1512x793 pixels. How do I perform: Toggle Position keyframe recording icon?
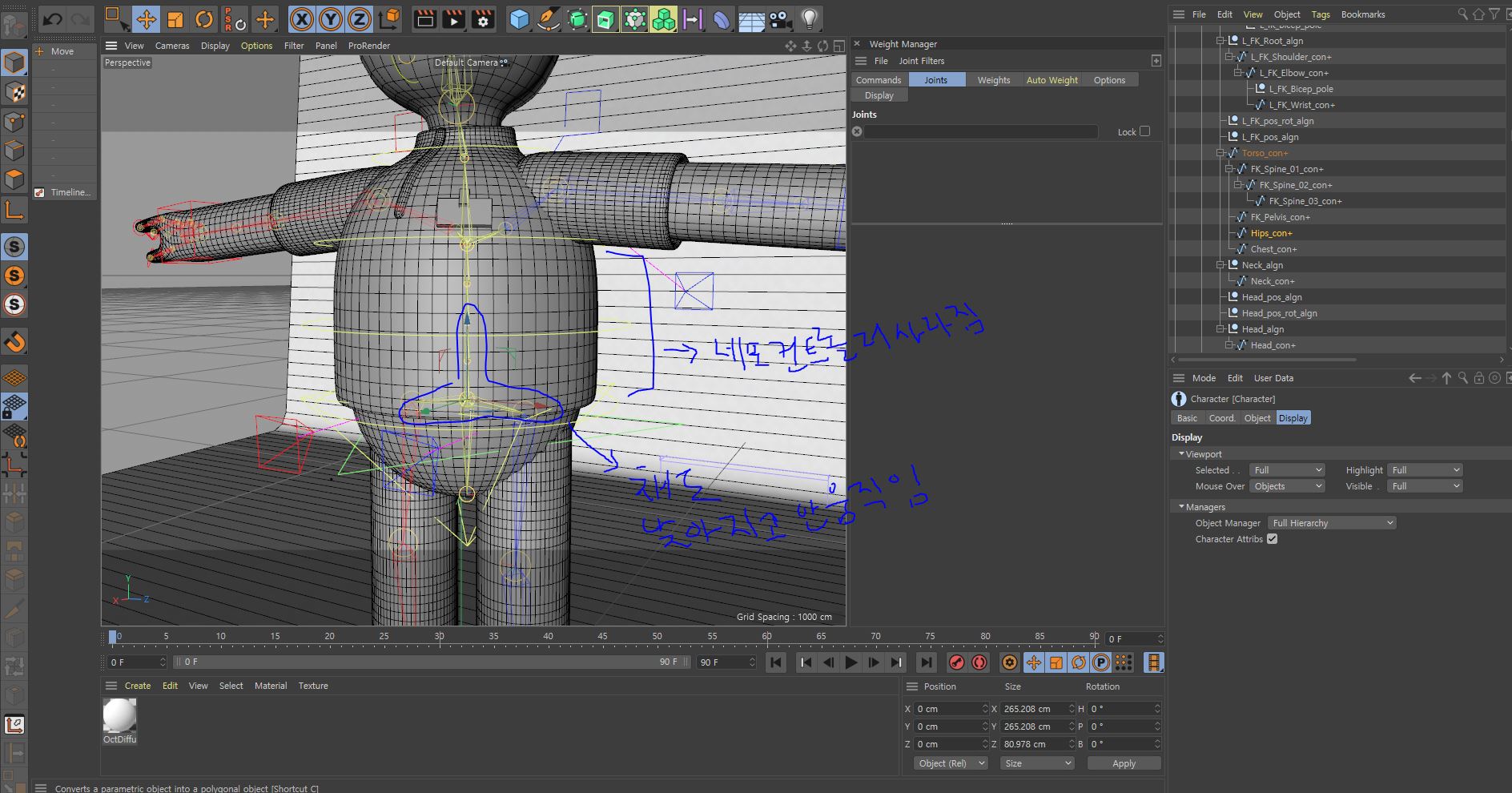pos(1033,662)
